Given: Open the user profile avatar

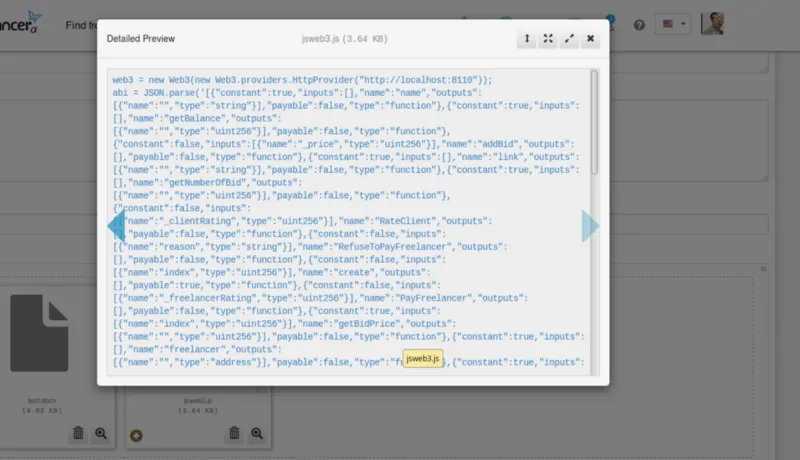Looking at the screenshot, I should pos(712,23).
